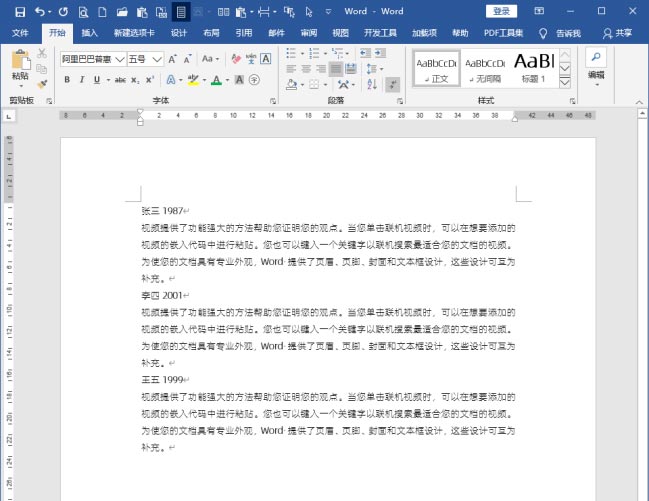This screenshot has height=501, width=649.
Task: Sort the selected paragraphs
Action: pyautogui.click(x=372, y=84)
